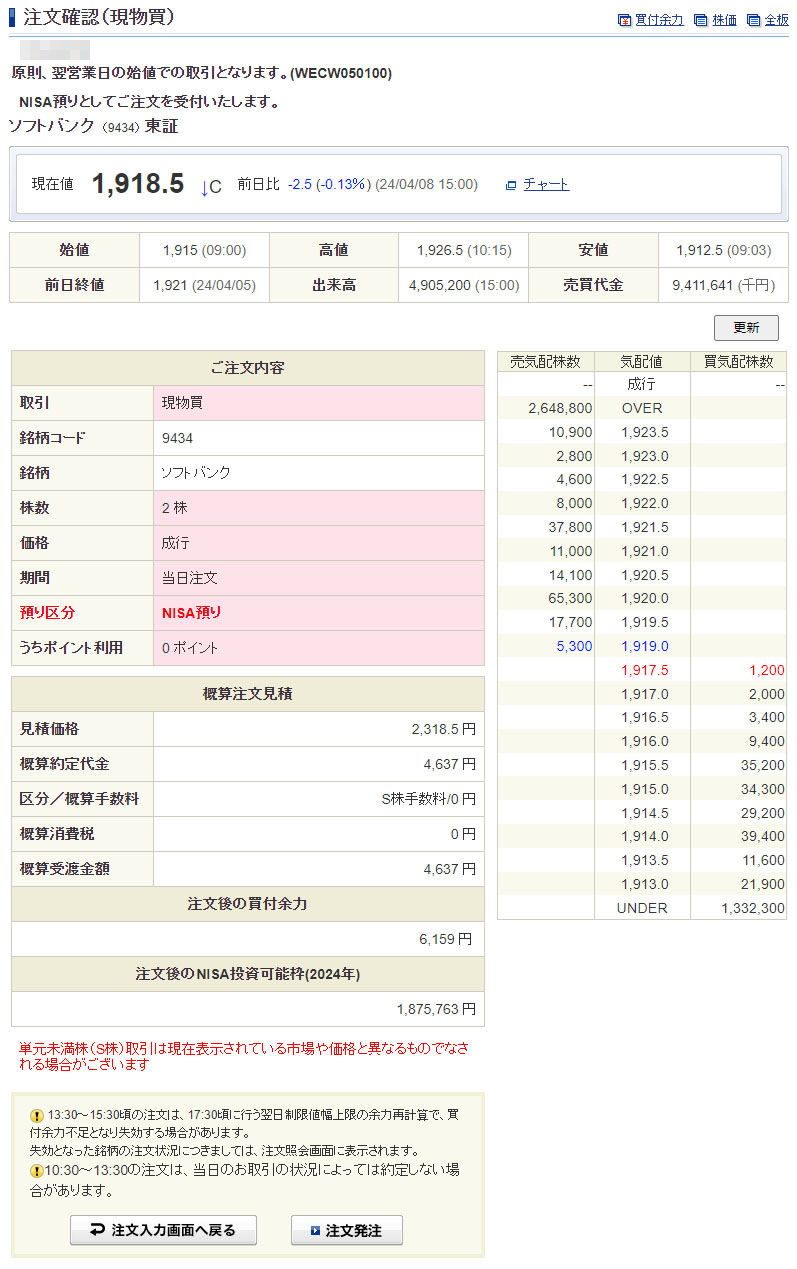Click the blue down-arrow beside current price
The image size is (797, 1269).
click(x=205, y=187)
